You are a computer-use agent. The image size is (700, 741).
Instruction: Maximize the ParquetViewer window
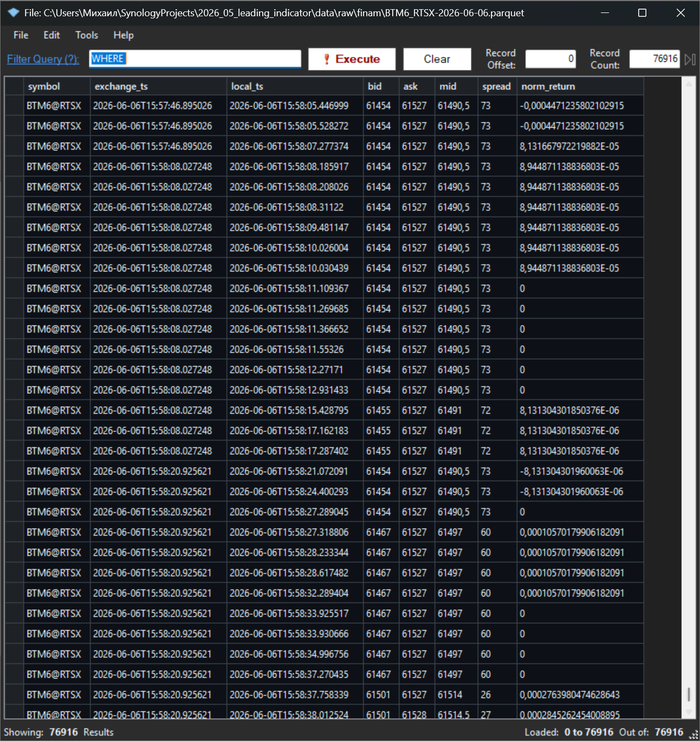pos(642,13)
